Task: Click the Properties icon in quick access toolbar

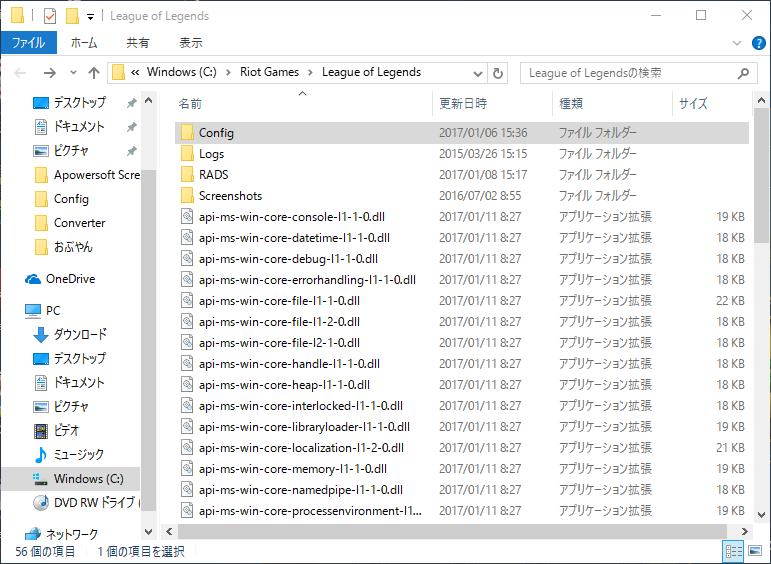Action: (x=50, y=16)
